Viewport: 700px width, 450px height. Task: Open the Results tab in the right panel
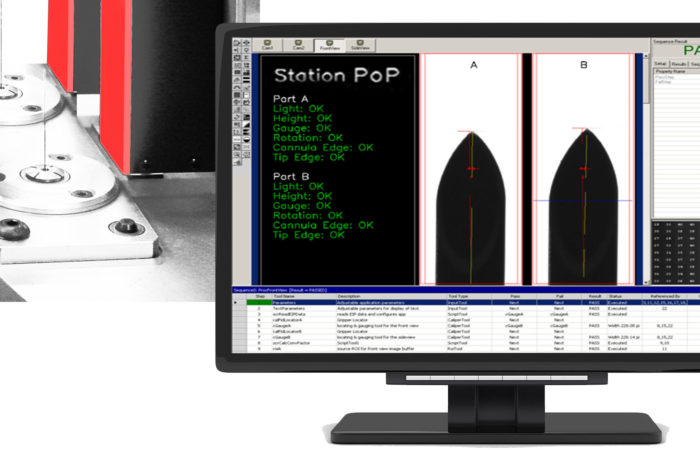pos(678,62)
